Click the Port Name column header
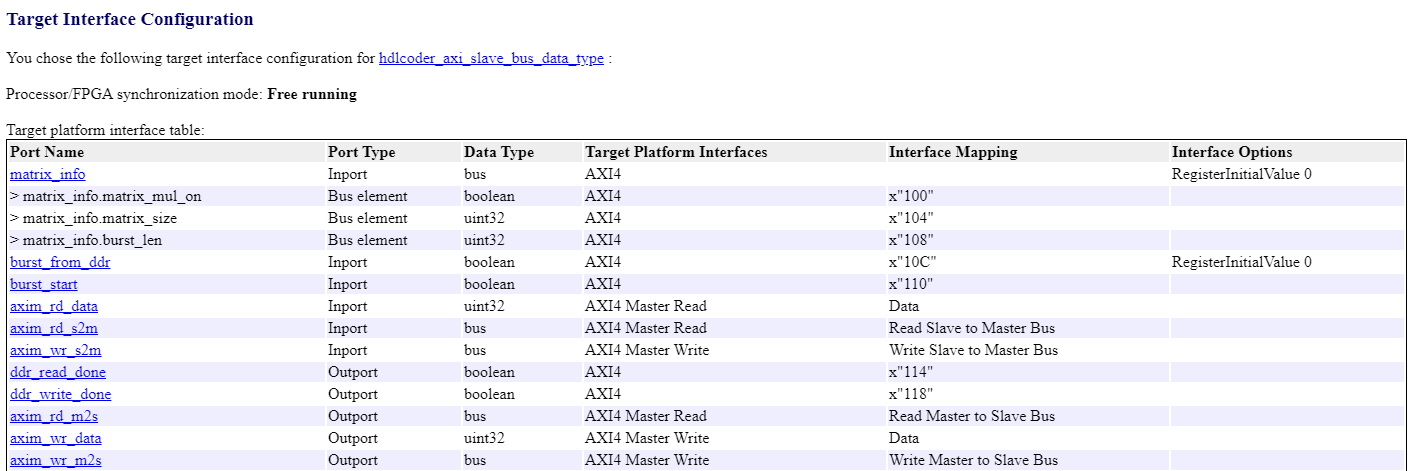1408x471 pixels. (x=47, y=152)
